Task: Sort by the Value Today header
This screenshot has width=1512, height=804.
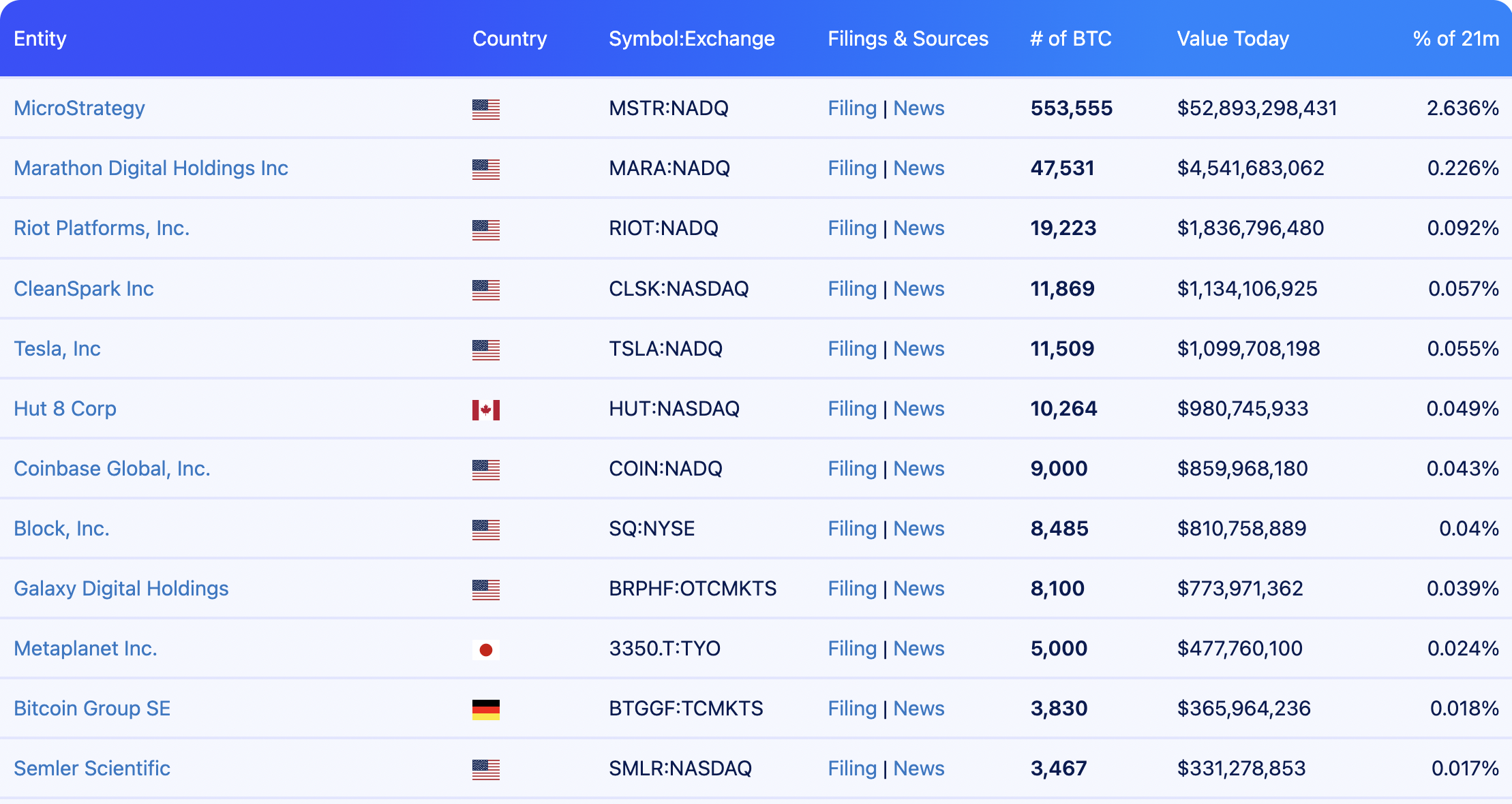Action: click(x=1233, y=39)
